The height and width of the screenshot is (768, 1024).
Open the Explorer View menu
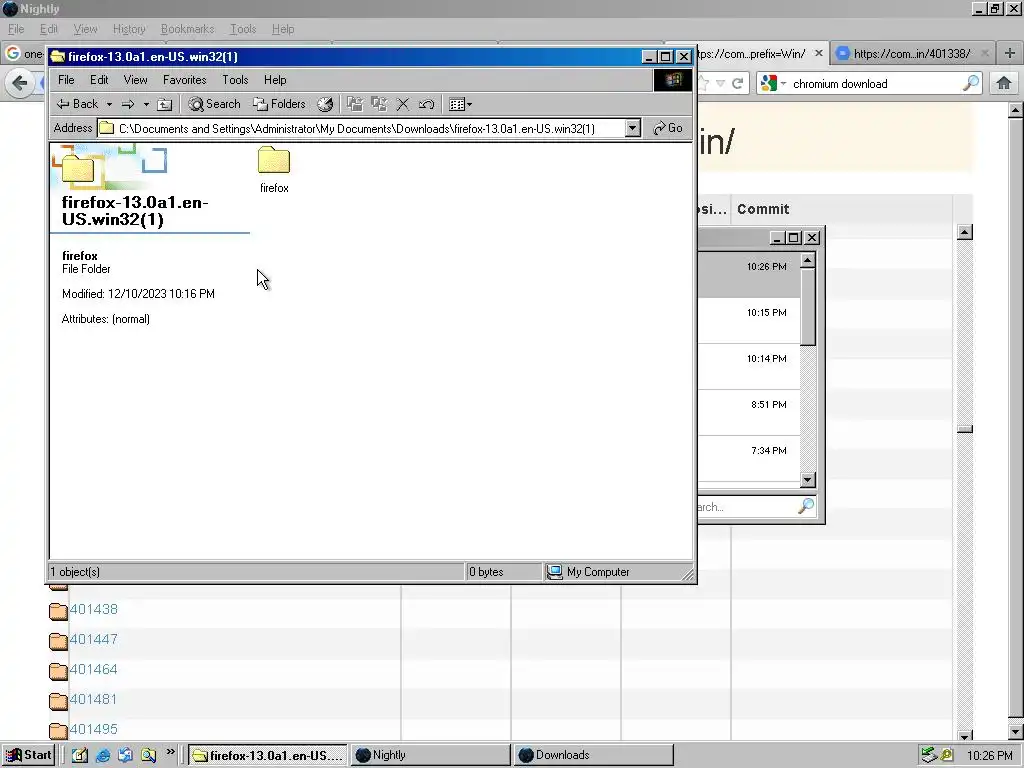tap(135, 80)
